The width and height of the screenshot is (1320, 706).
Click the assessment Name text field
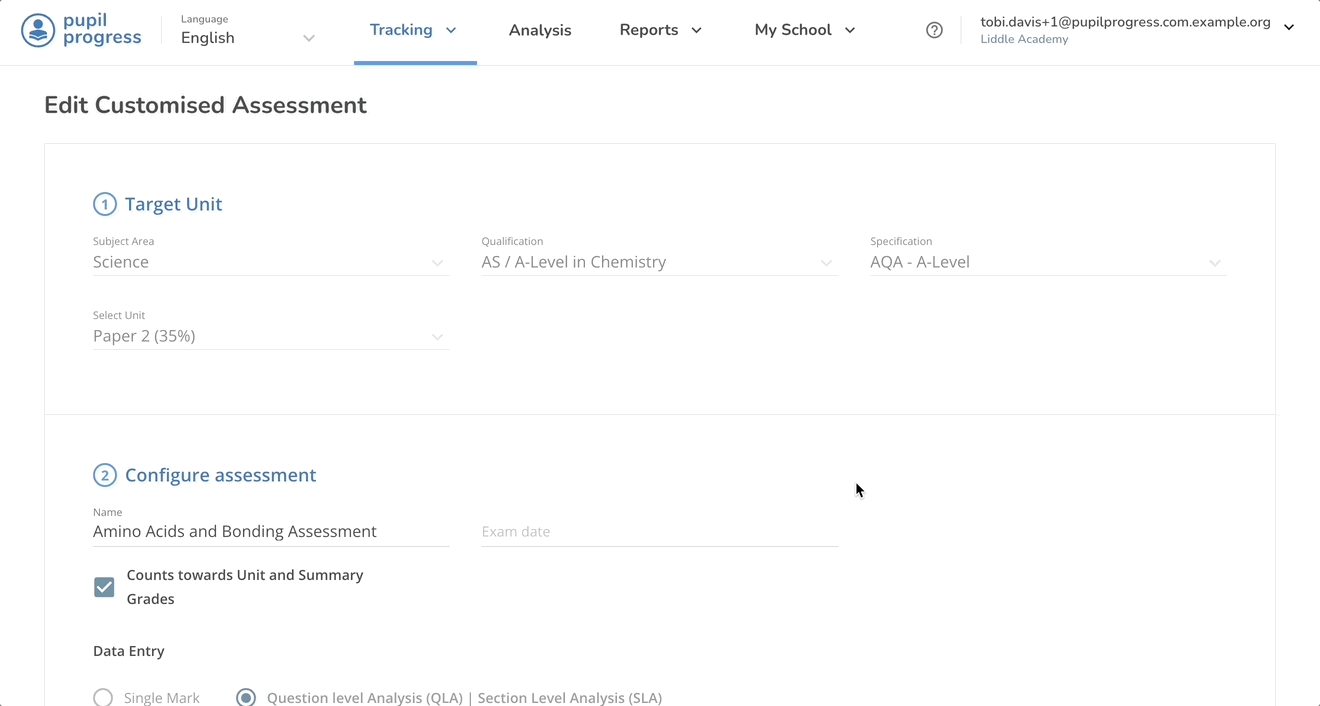coord(270,531)
